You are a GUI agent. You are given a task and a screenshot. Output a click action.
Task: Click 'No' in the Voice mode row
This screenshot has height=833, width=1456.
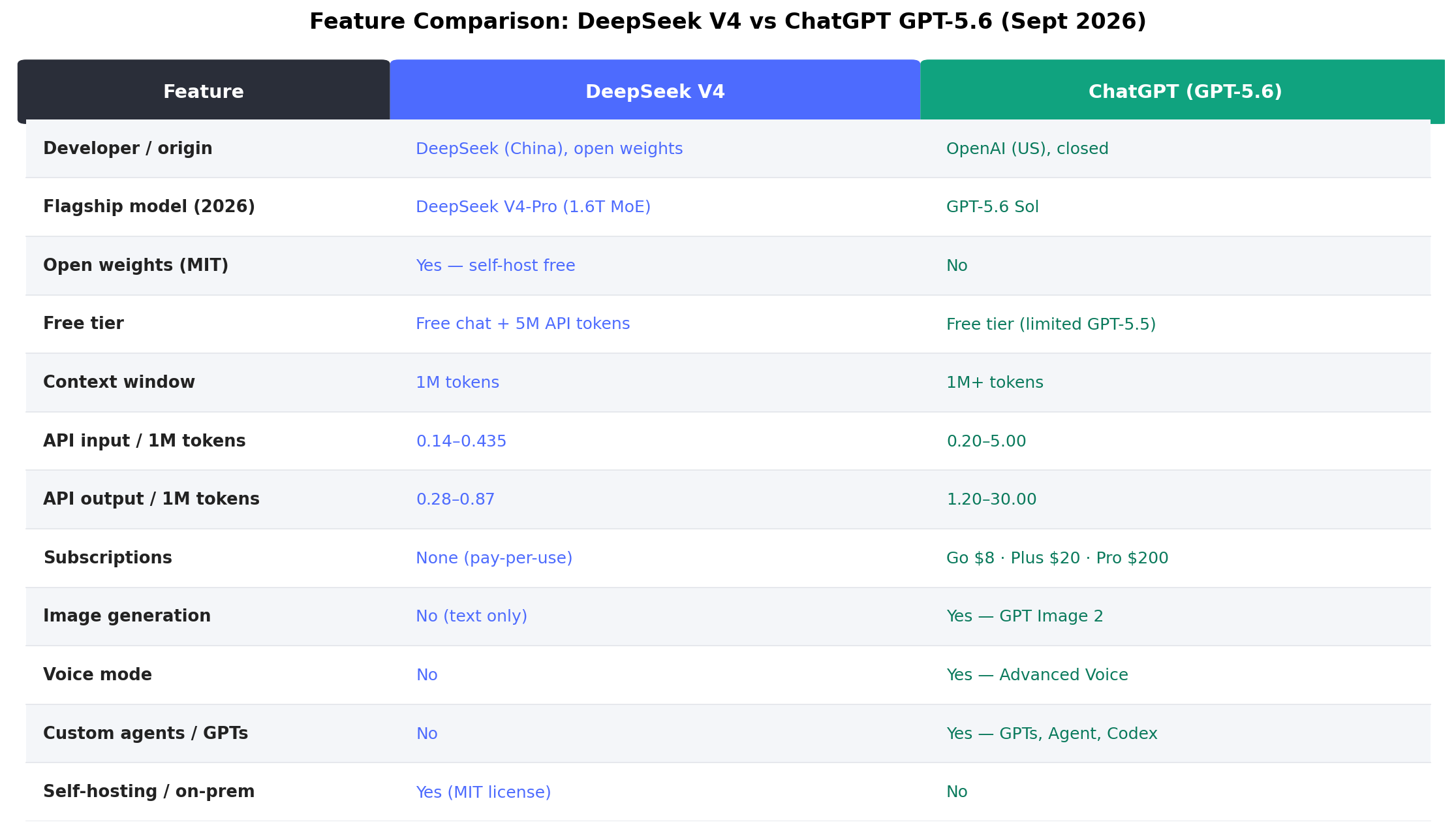pos(427,675)
